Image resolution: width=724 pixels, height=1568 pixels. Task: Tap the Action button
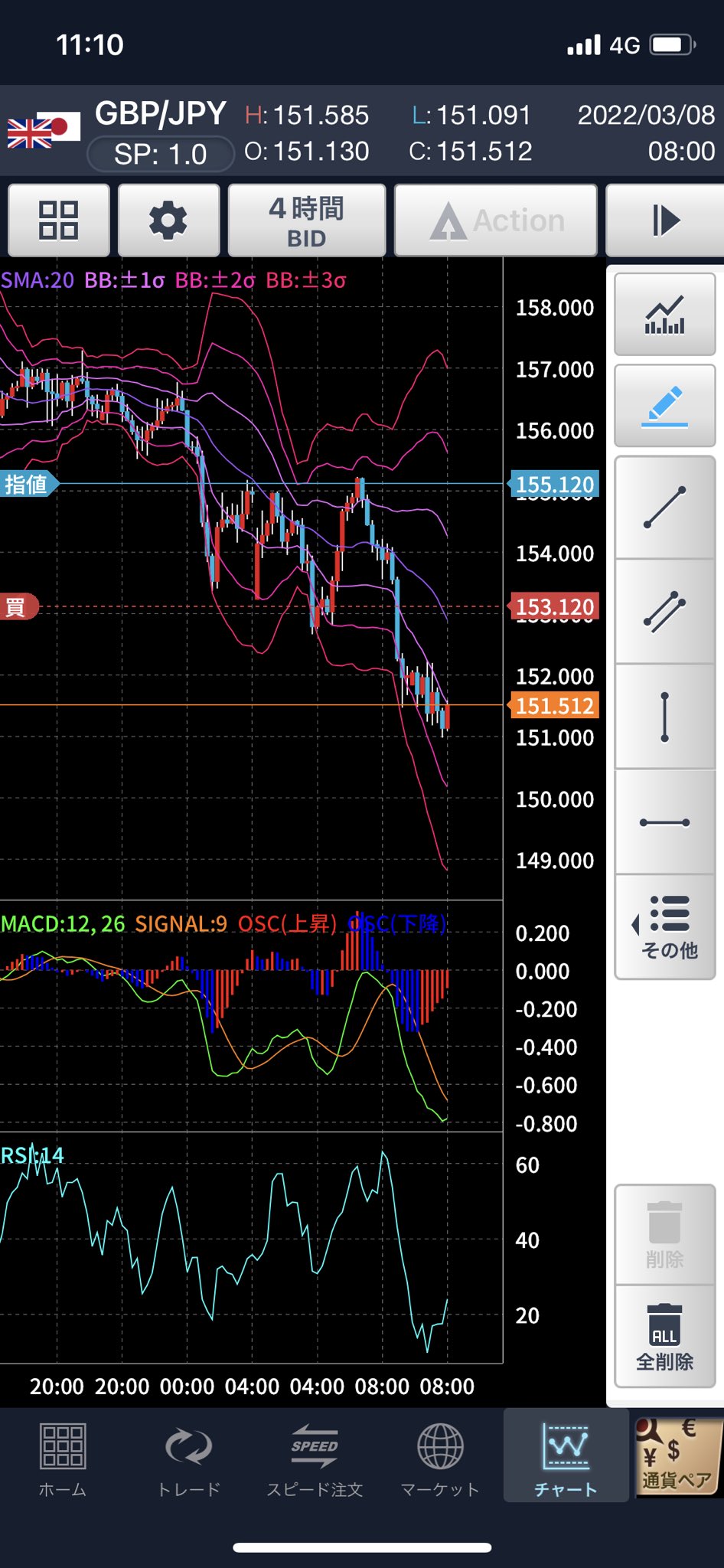tap(496, 220)
